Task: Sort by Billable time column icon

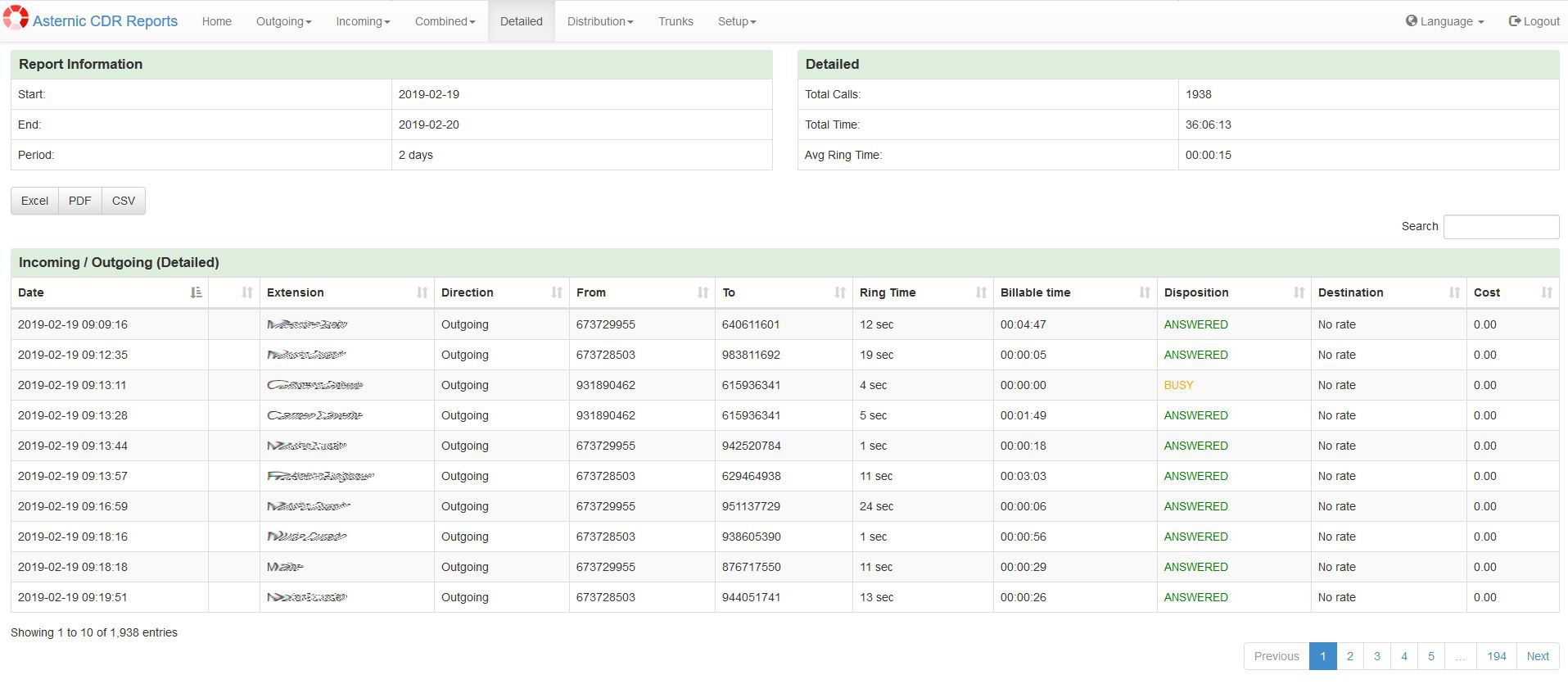Action: point(1145,292)
